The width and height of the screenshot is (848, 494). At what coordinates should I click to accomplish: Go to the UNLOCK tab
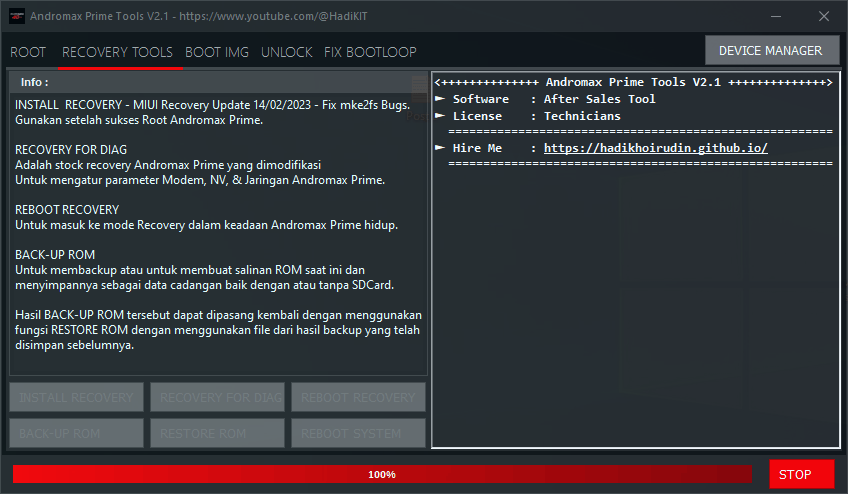click(287, 52)
